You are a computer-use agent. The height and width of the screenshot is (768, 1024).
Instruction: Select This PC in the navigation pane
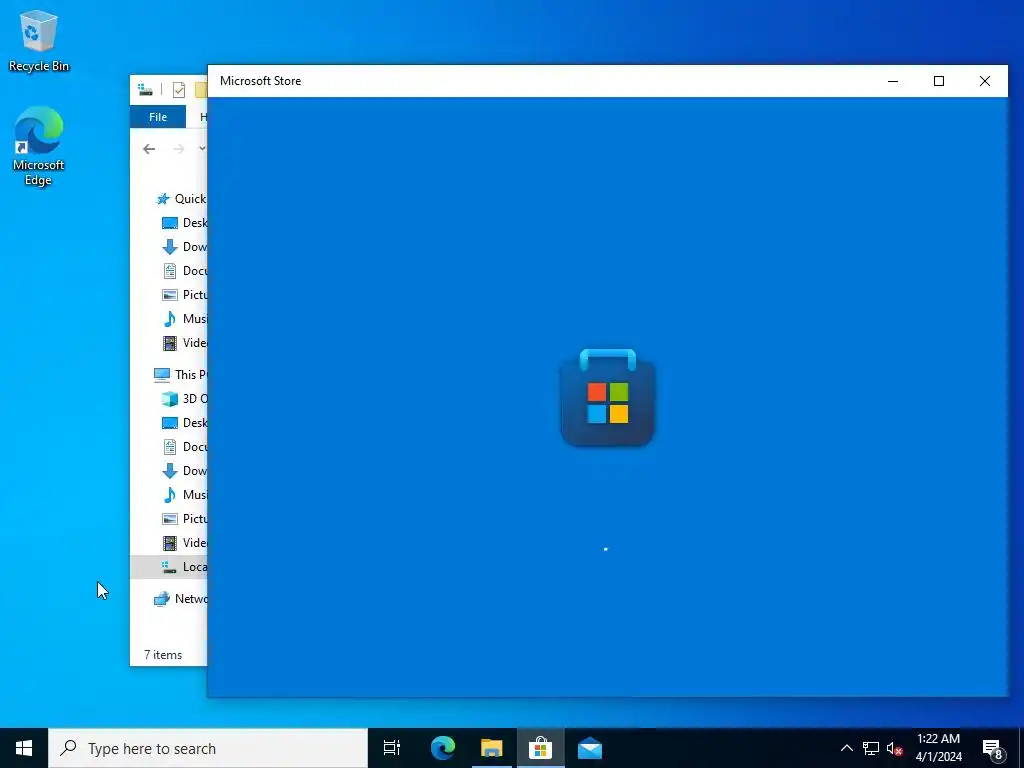point(180,374)
